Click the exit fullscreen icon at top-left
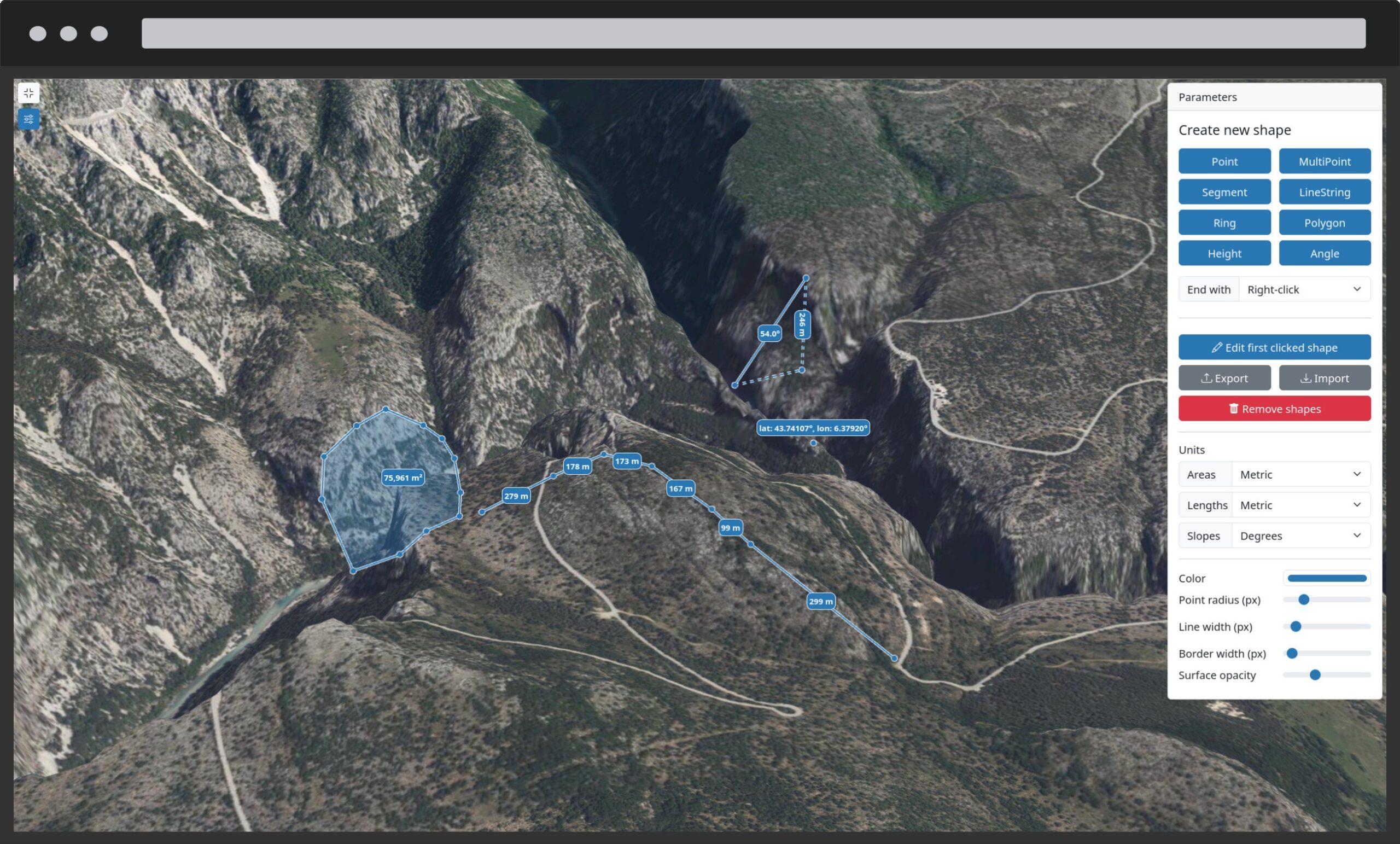The width and height of the screenshot is (1400, 844). [x=28, y=93]
